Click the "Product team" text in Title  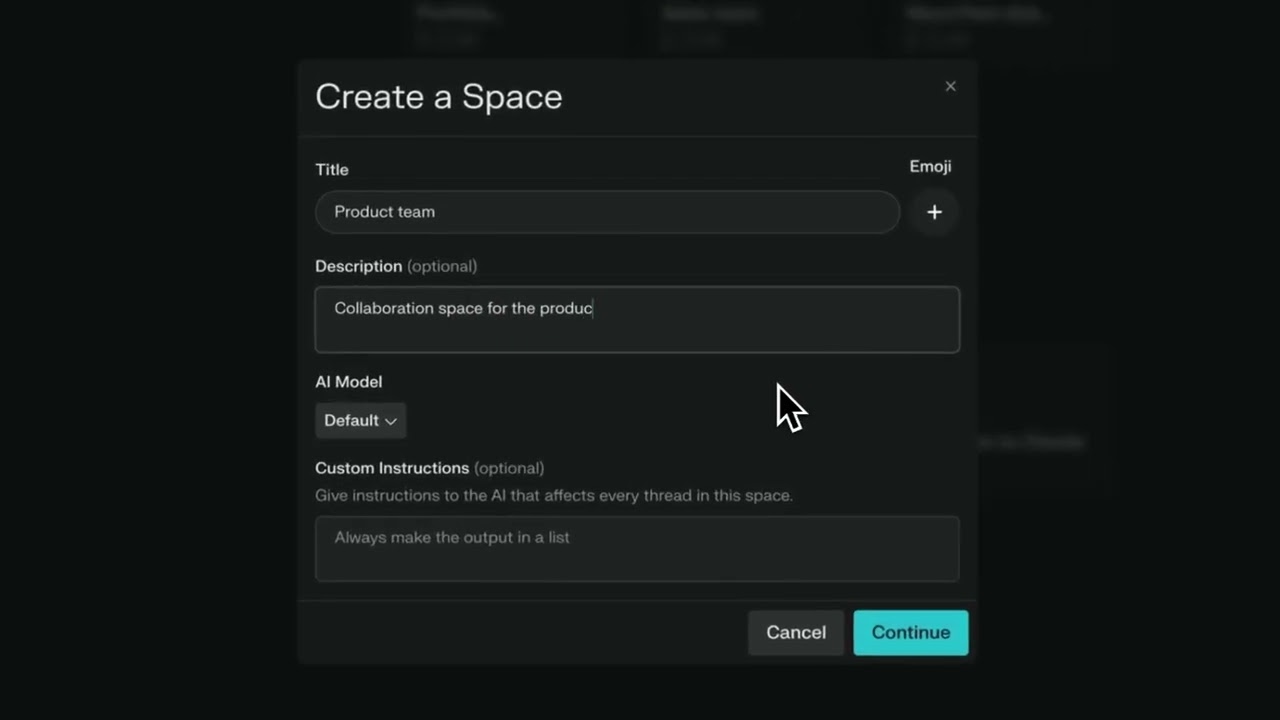[x=384, y=212]
